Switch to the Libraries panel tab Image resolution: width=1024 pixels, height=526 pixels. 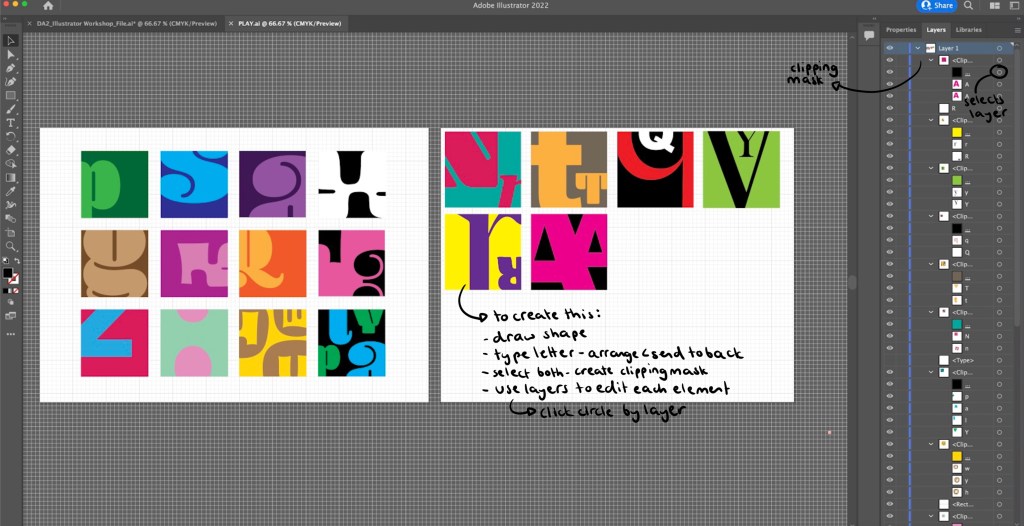click(x=968, y=30)
